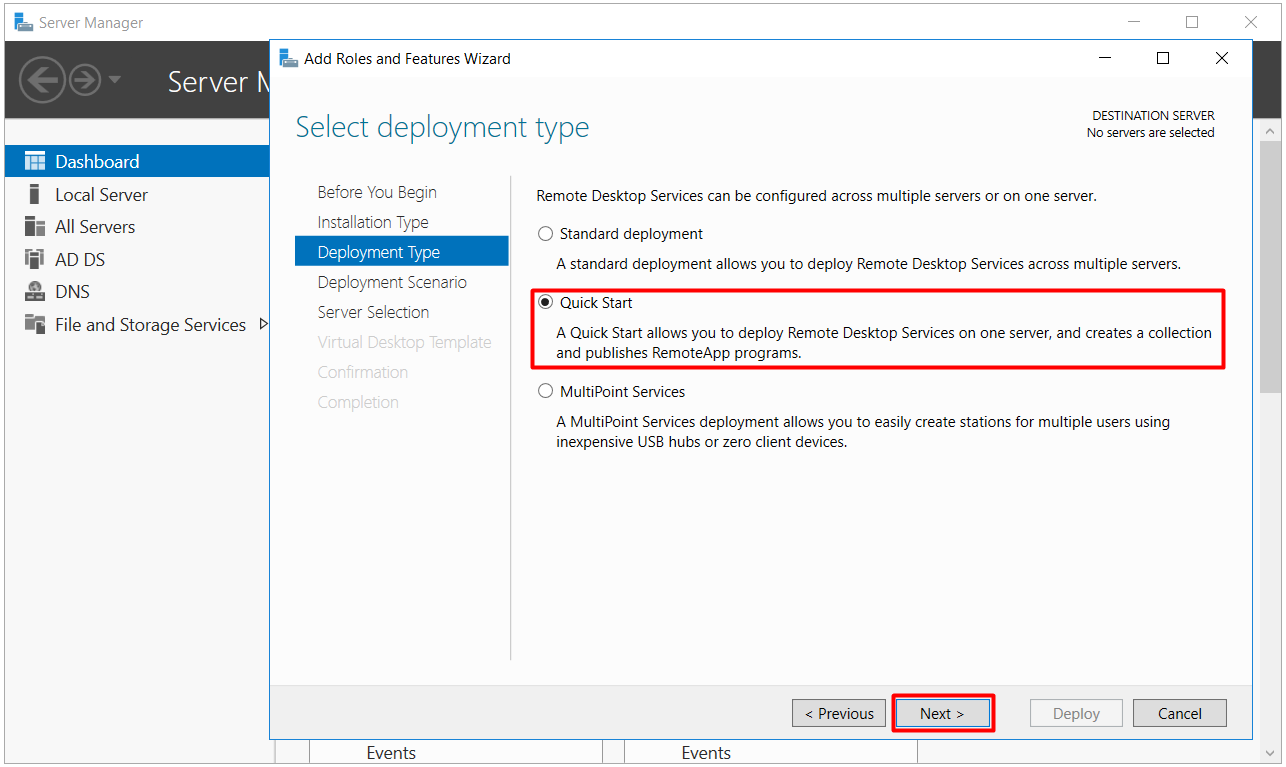The image size is (1286, 767).
Task: Click the Add Roles wizard title icon
Action: click(x=289, y=58)
